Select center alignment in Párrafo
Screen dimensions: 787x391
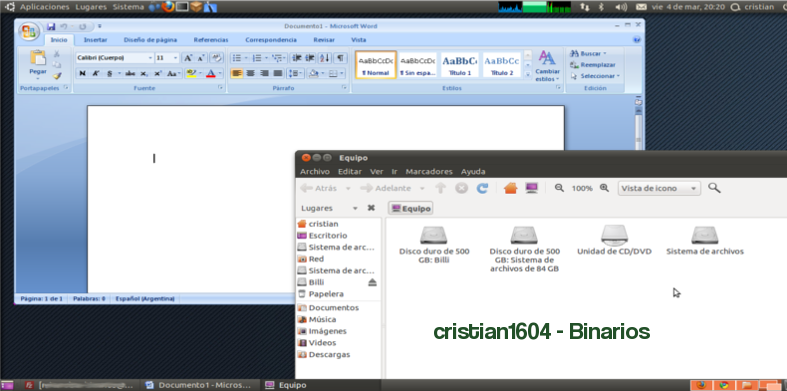250,74
